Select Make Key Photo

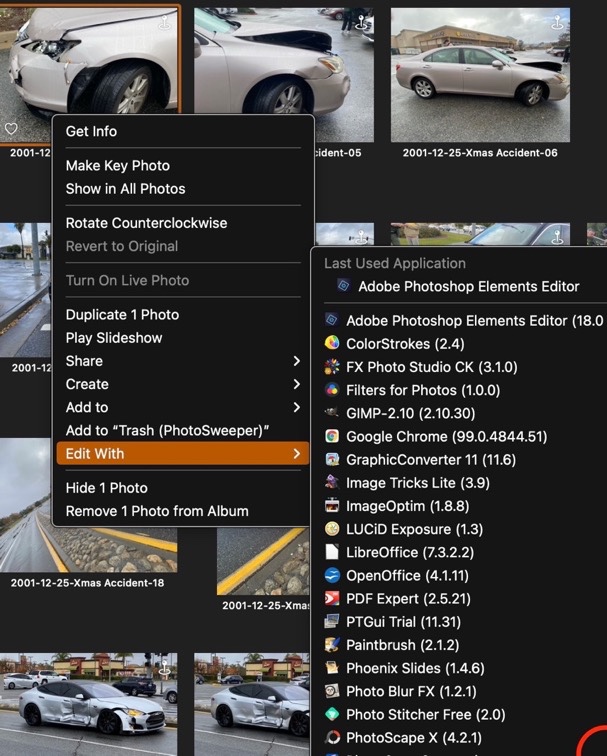[x=183, y=165]
